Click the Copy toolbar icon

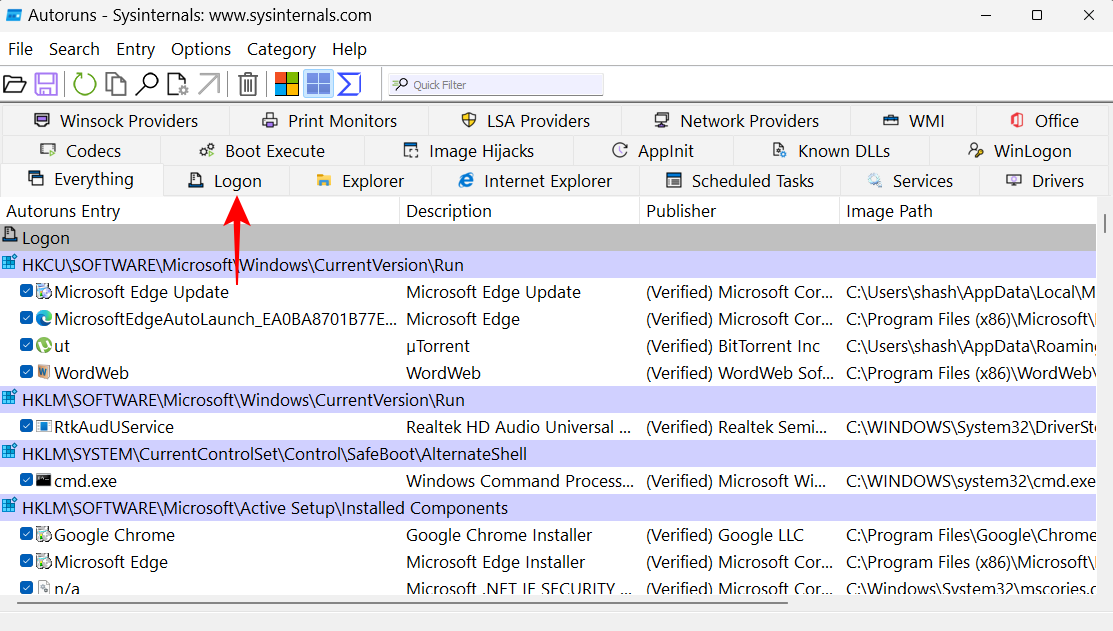(x=116, y=84)
